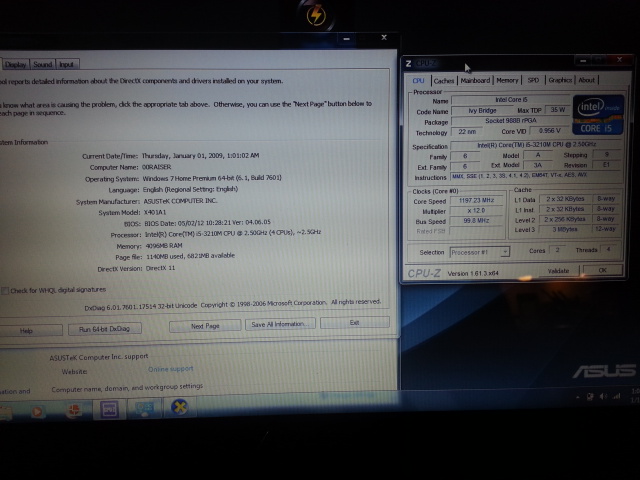Open the media player taskbar icon

37,412
